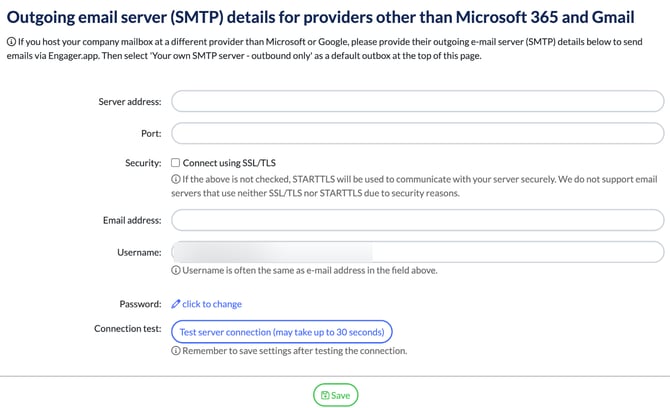This screenshot has width=670, height=408.
Task: Click the 'Email address:' label
Action: click(132, 220)
